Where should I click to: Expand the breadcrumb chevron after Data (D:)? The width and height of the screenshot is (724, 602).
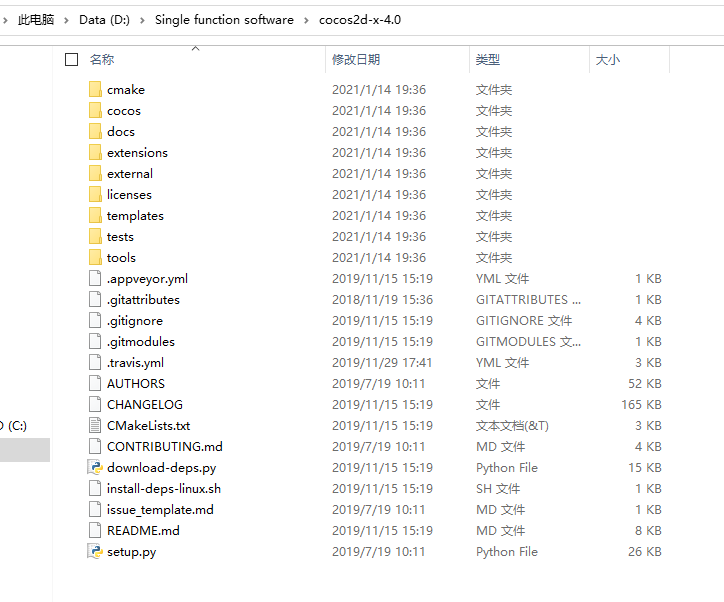click(142, 20)
